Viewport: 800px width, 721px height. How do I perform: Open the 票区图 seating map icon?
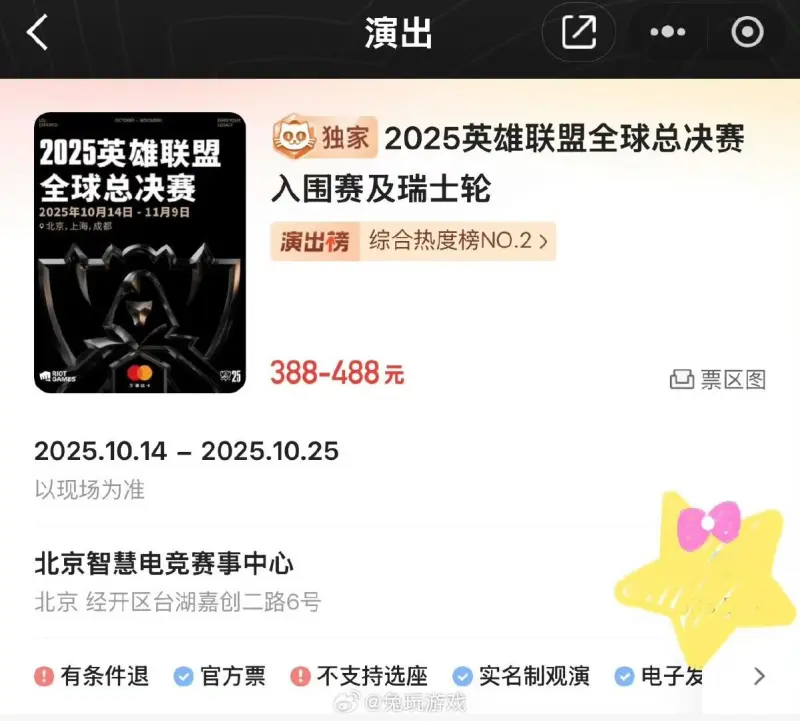(x=682, y=380)
